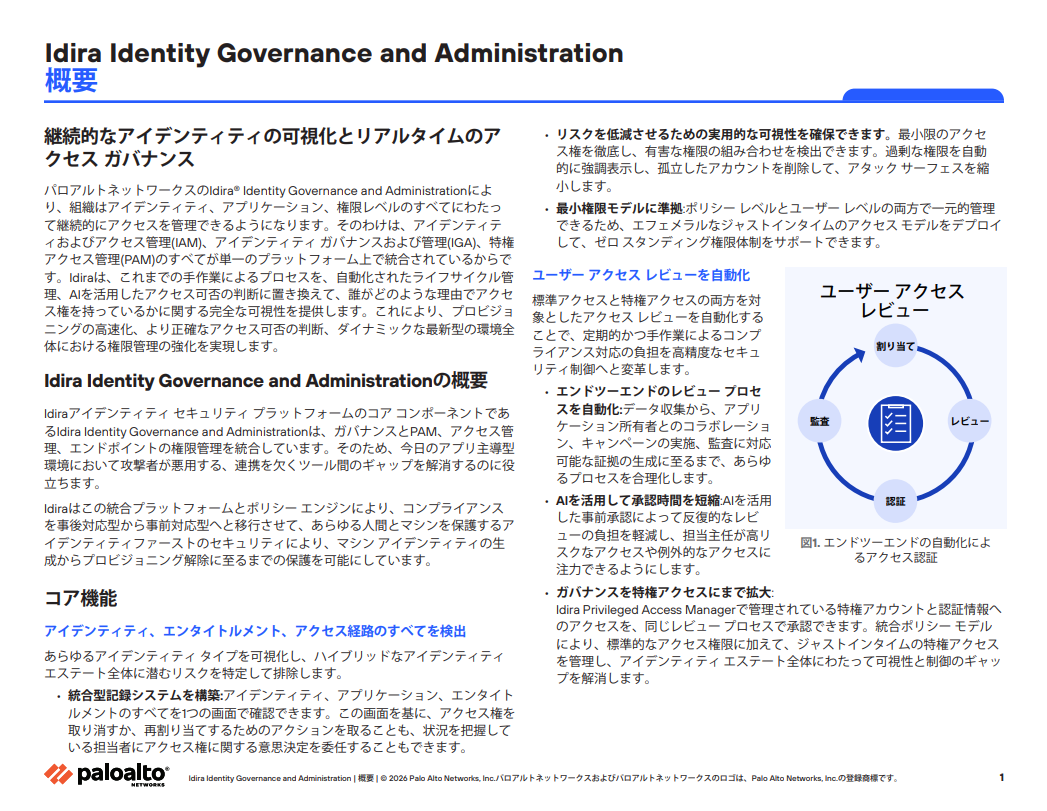Click the heading Idira Identity Governance and Administrationの概要

coord(266,380)
